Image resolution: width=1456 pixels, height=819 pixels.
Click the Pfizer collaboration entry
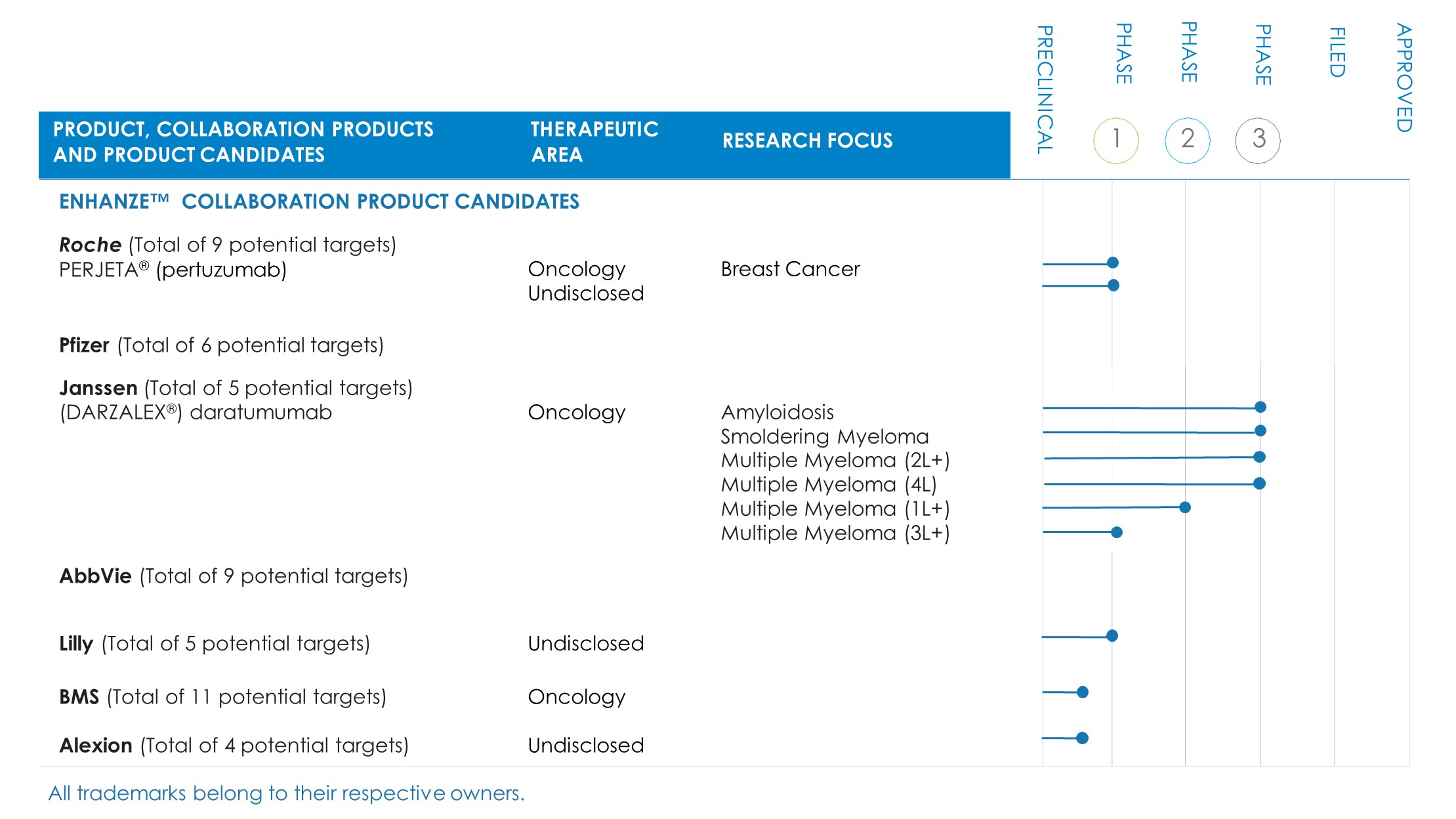pyautogui.click(x=221, y=345)
